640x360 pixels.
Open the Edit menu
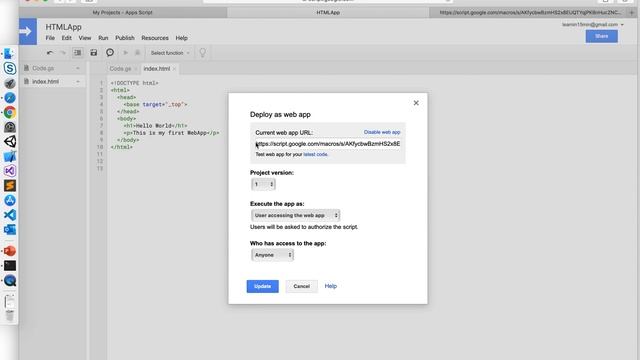[67, 38]
